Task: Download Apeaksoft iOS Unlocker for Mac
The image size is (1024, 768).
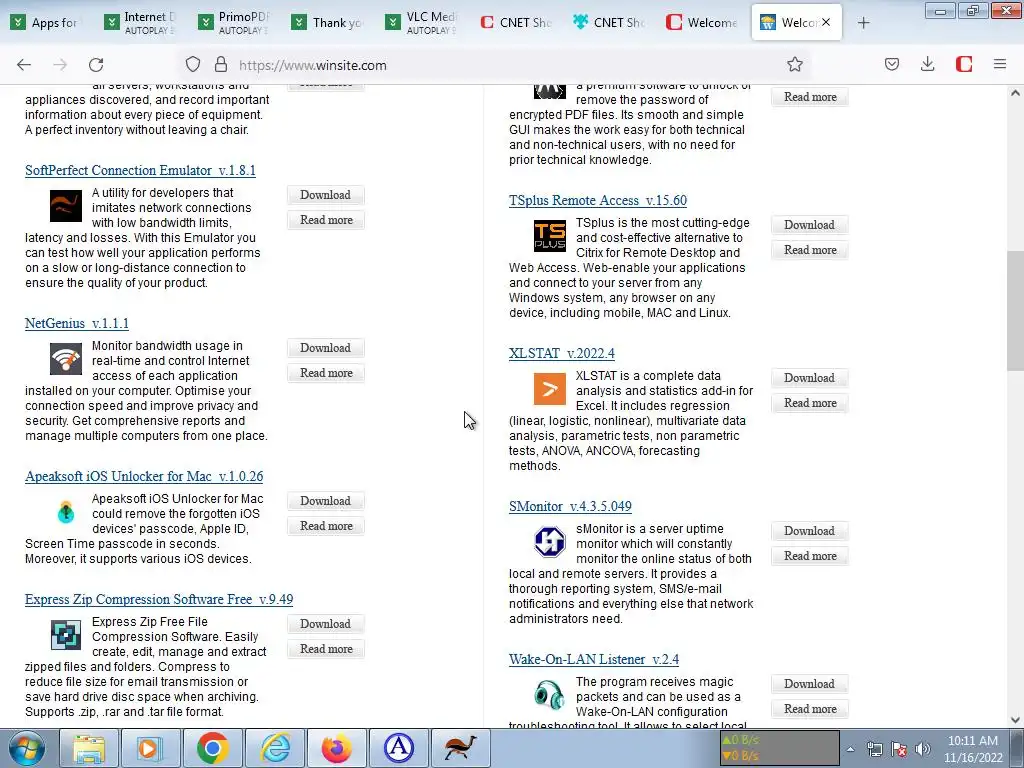Action: click(x=326, y=501)
